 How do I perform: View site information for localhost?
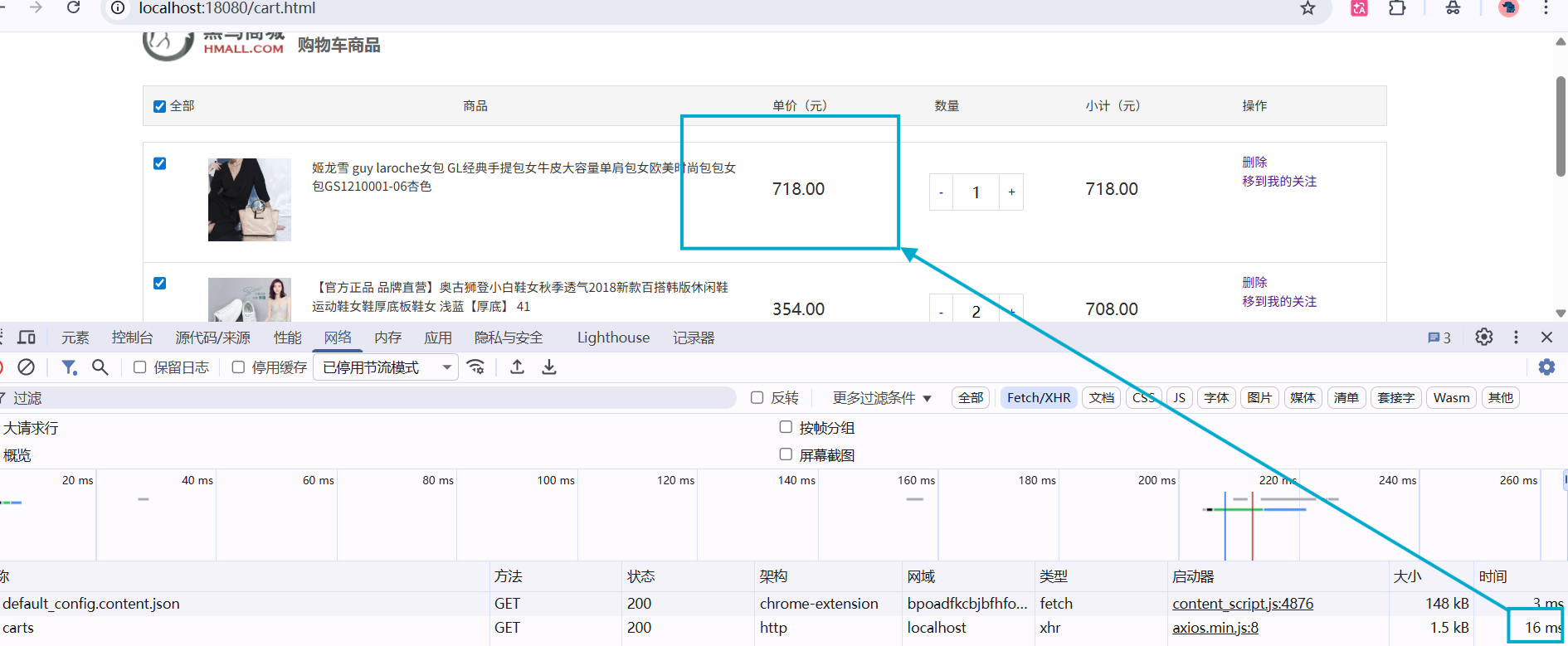[x=118, y=8]
